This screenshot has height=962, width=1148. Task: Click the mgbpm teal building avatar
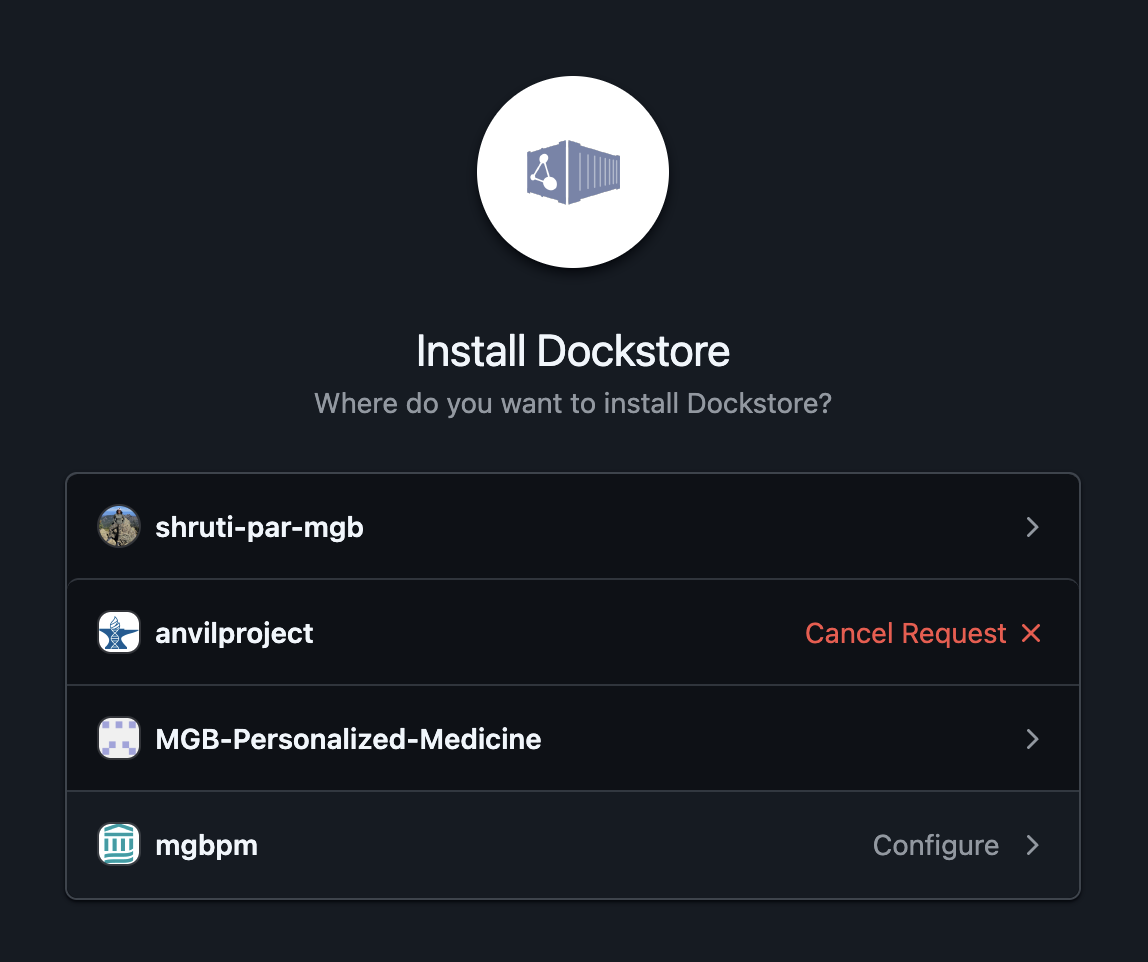pyautogui.click(x=119, y=845)
